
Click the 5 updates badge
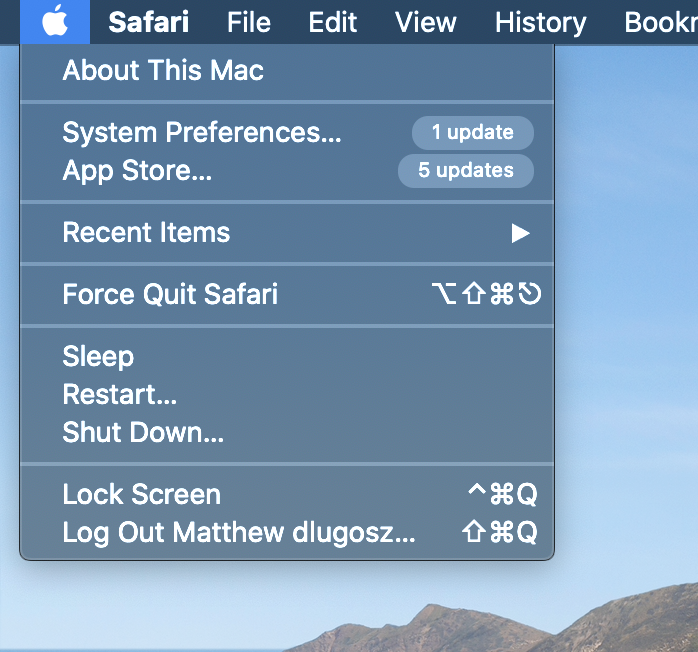pos(465,170)
